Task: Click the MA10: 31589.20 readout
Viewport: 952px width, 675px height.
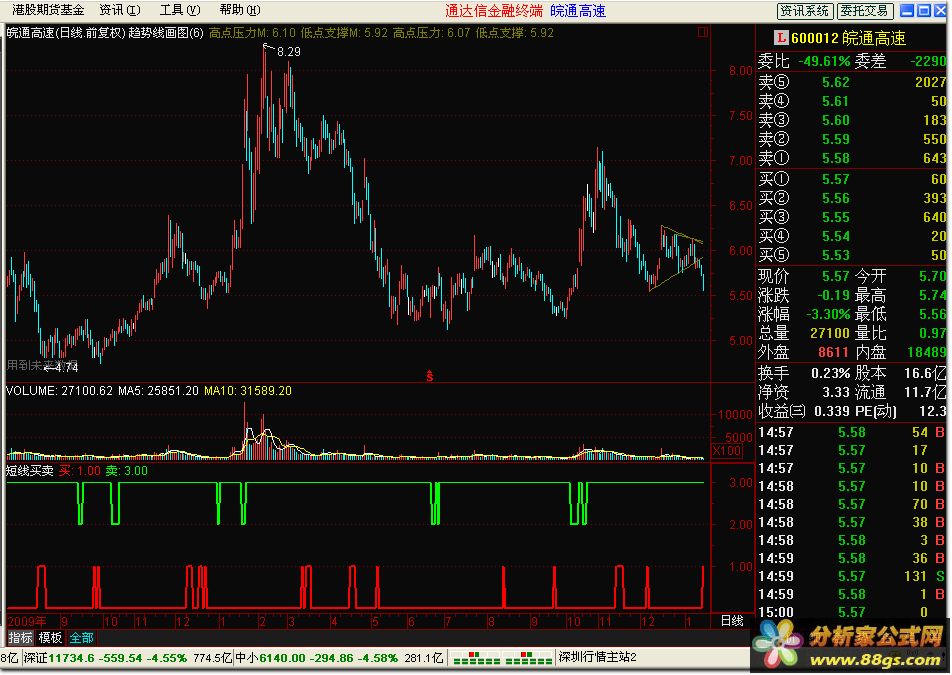Action: click(248, 390)
